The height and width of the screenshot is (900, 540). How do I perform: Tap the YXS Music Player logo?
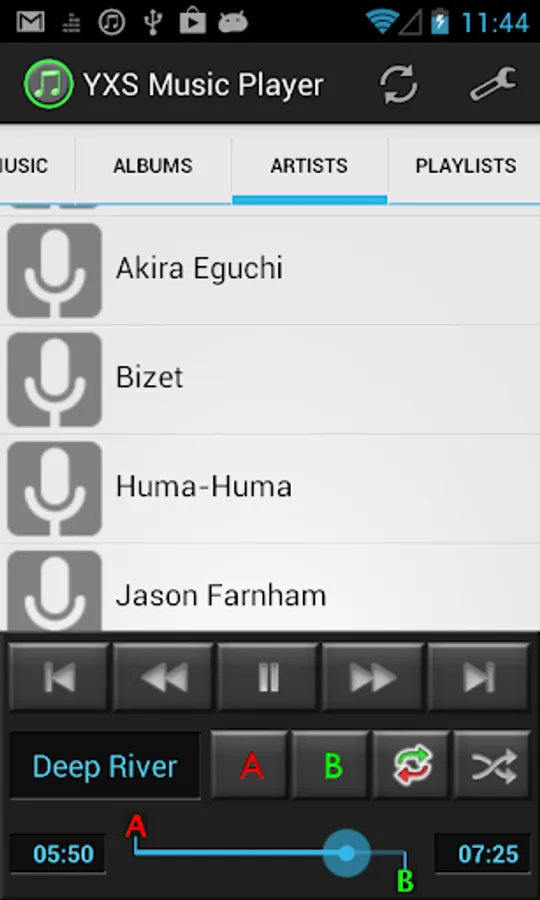tap(49, 84)
